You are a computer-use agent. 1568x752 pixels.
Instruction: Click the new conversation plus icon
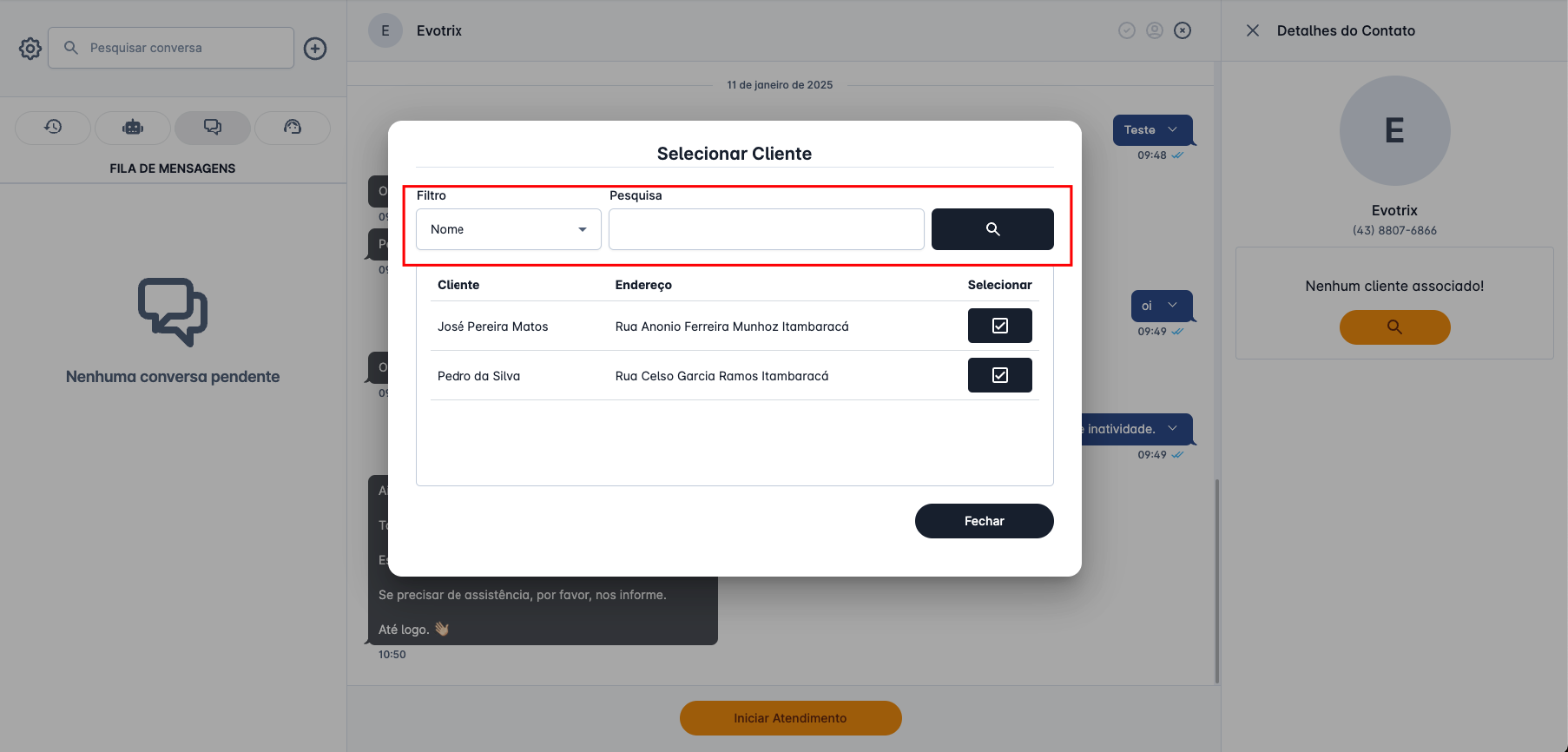tap(315, 49)
